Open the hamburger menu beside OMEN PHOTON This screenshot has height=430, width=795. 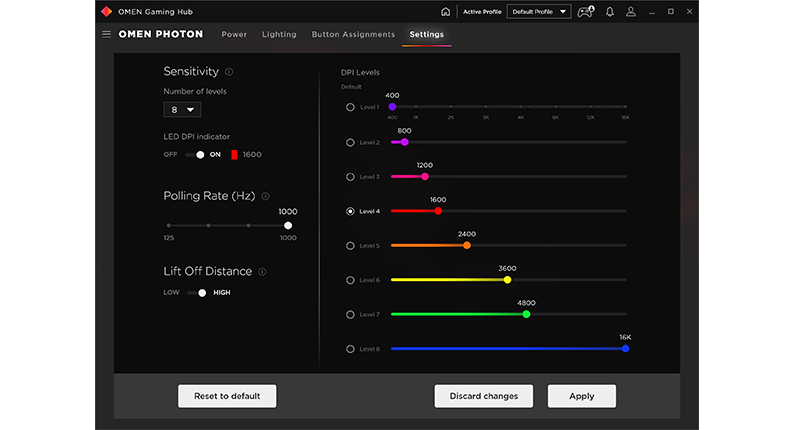point(106,34)
